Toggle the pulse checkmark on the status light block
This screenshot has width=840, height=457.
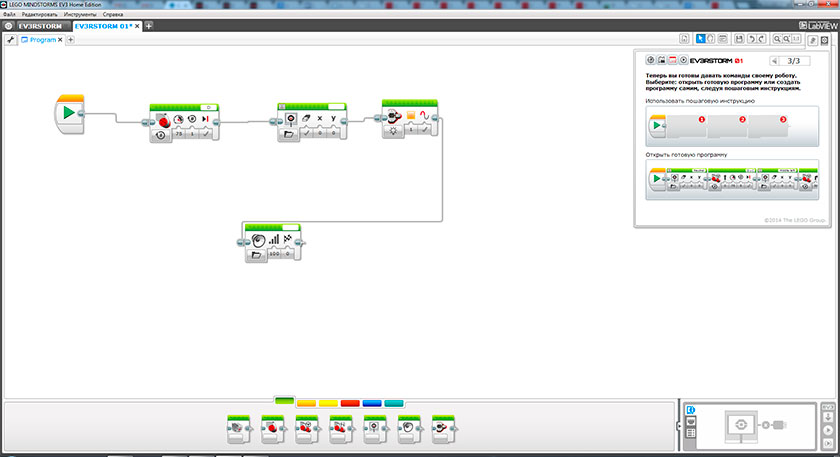(424, 129)
